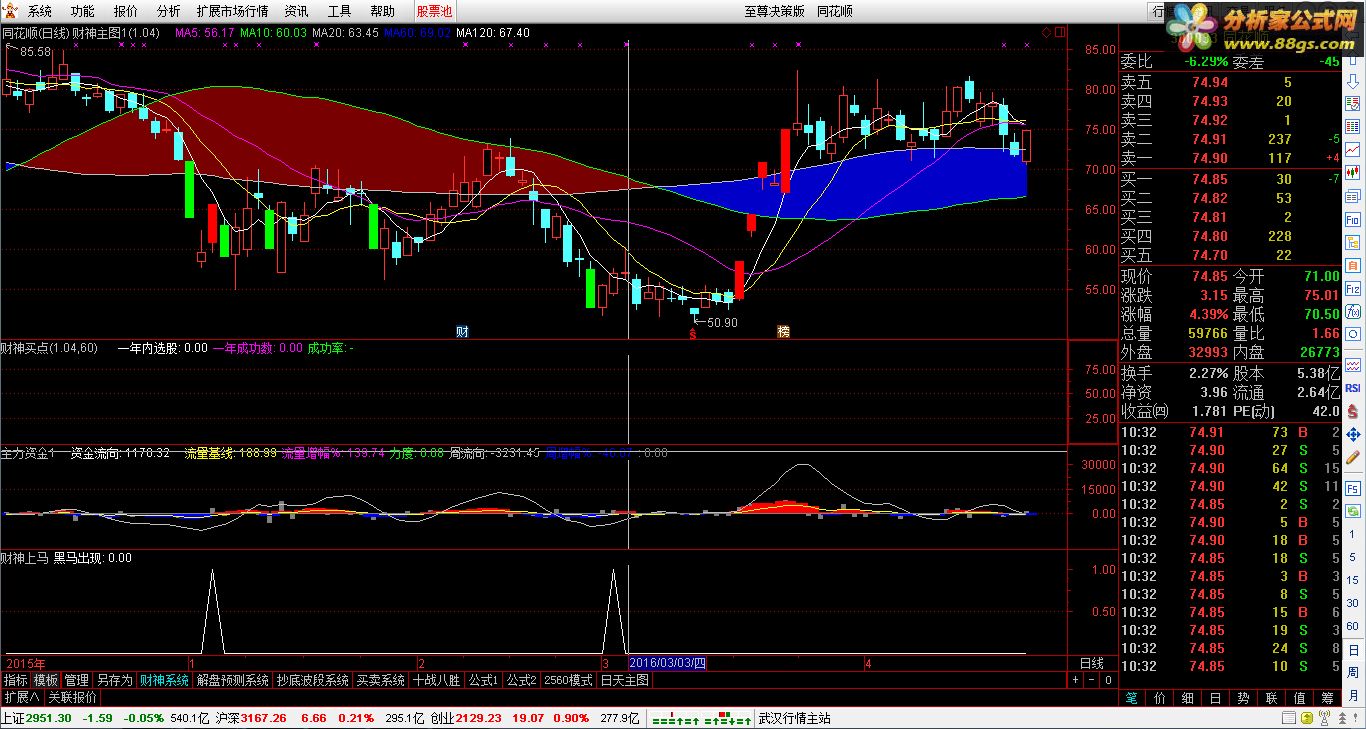Click the red dollar sign sidebar icon

[x=1352, y=411]
